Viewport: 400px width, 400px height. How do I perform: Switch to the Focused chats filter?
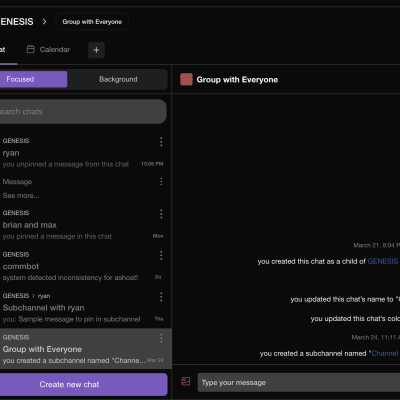pos(33,79)
